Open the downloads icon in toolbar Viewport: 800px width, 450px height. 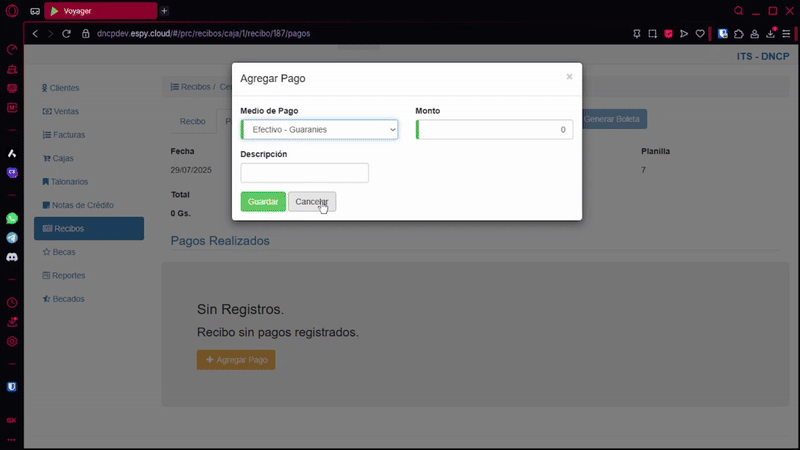click(771, 33)
